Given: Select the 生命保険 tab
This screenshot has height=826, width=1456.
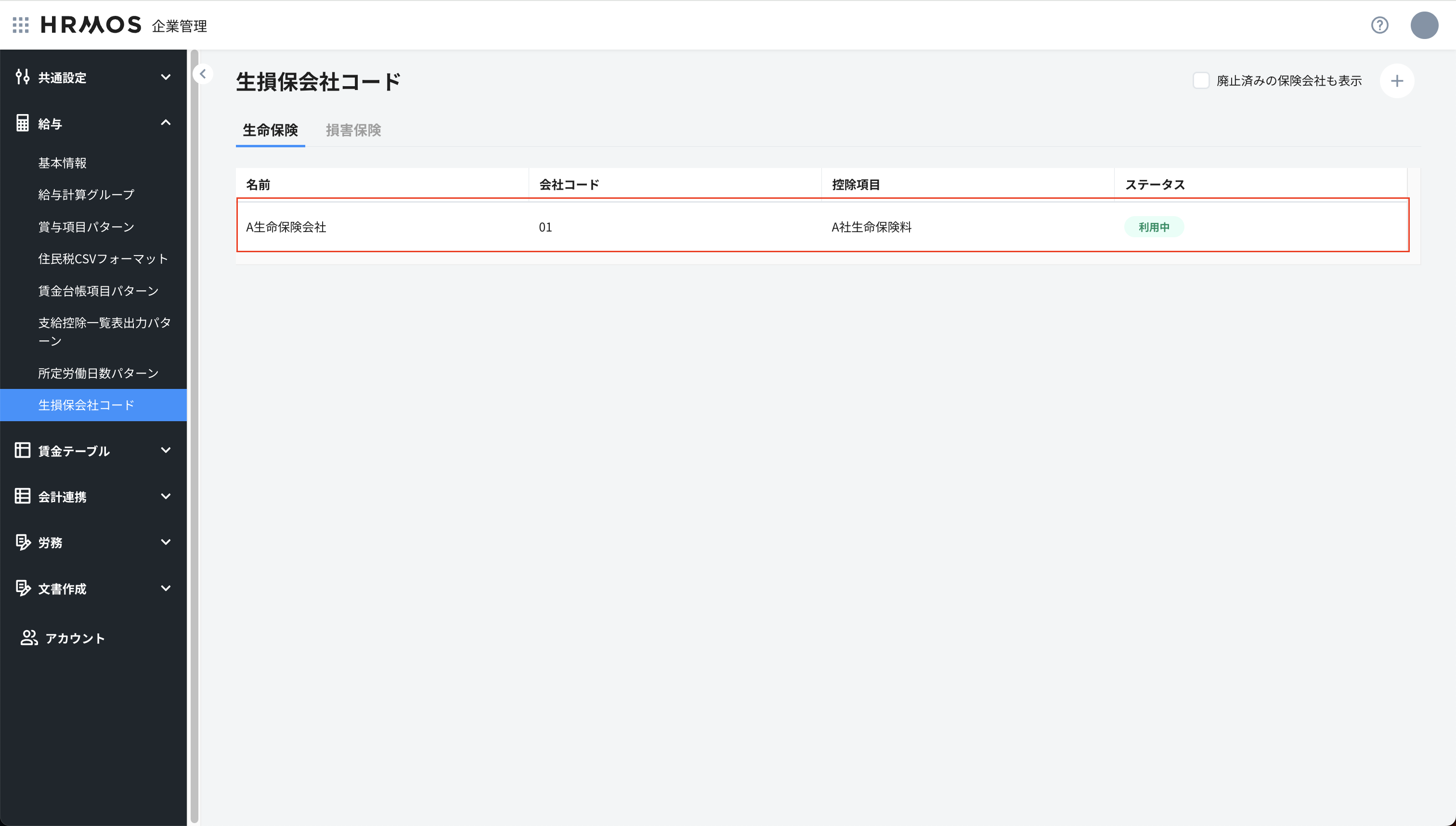Looking at the screenshot, I should click(x=270, y=130).
